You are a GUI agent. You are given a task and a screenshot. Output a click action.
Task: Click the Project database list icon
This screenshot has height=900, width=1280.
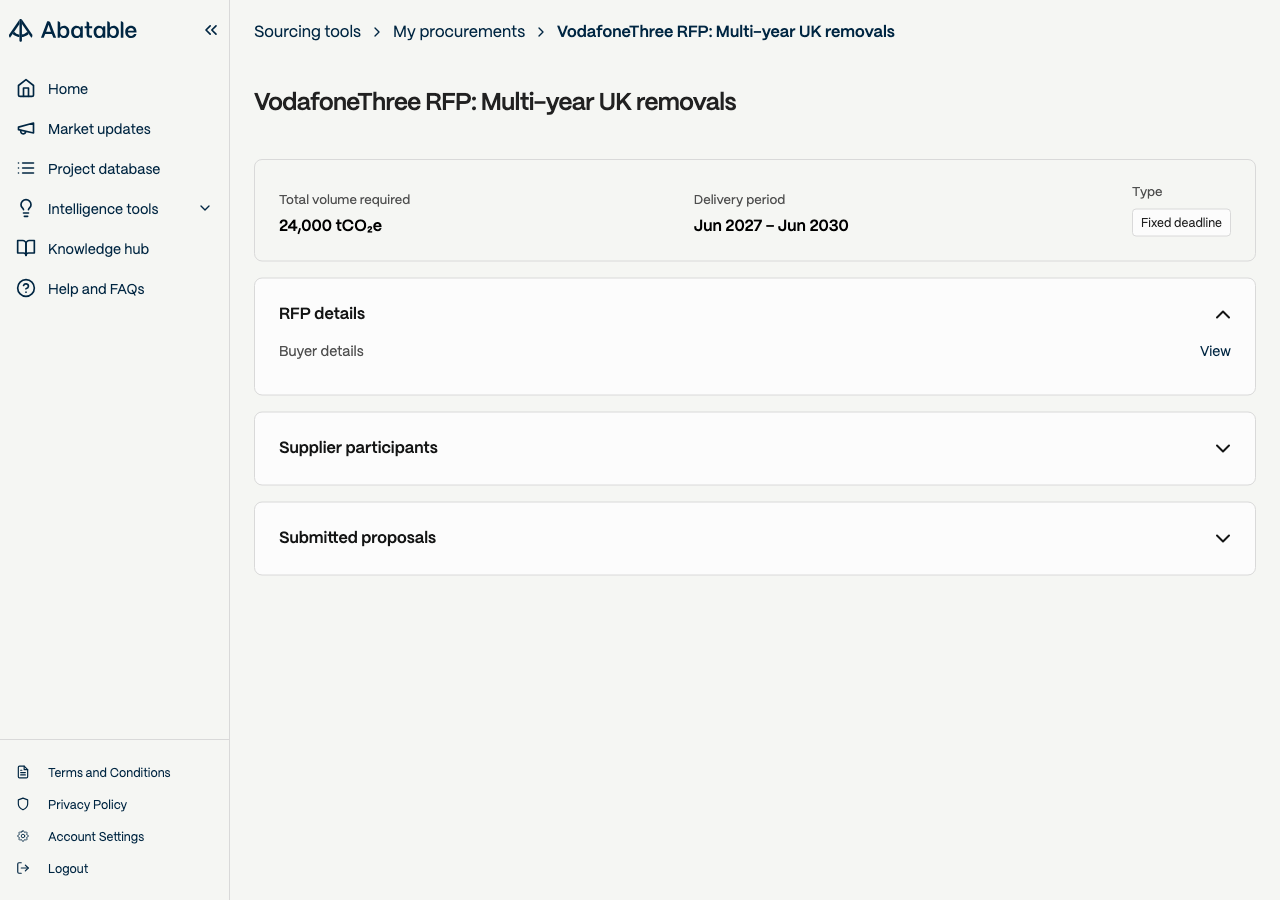[x=26, y=169]
